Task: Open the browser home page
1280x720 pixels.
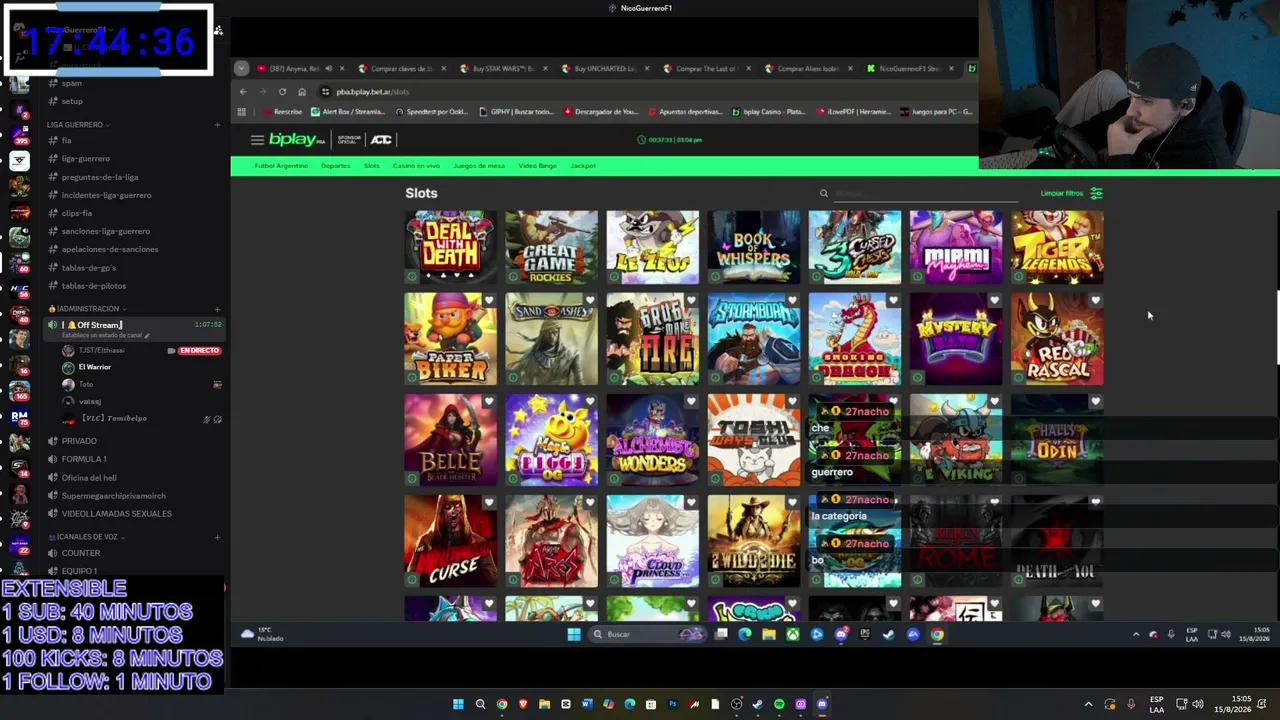Action: pyautogui.click(x=301, y=92)
